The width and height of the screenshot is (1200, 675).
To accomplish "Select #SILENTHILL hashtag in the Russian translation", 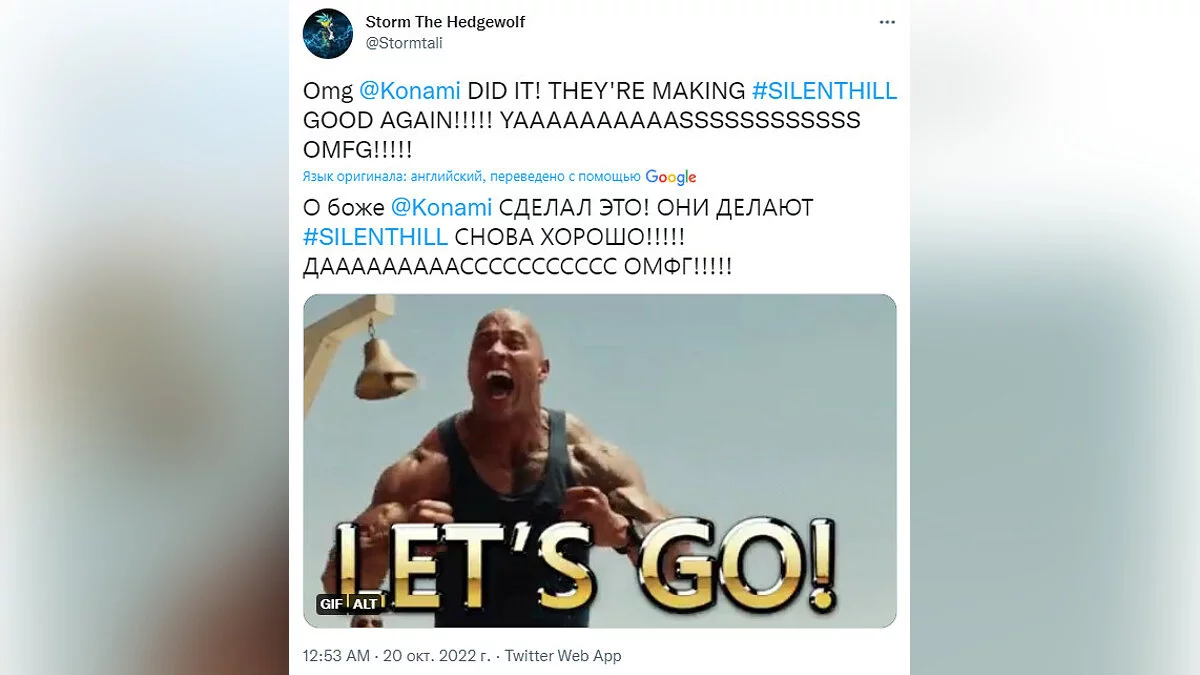I will (375, 238).
